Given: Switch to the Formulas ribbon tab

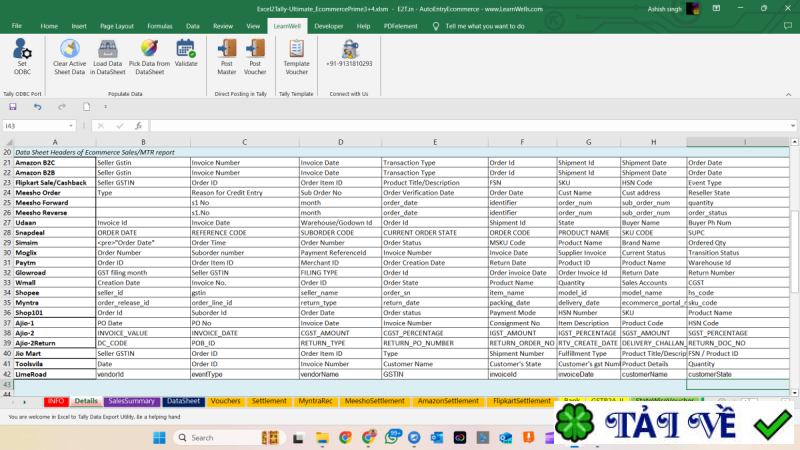Looking at the screenshot, I should 159,25.
